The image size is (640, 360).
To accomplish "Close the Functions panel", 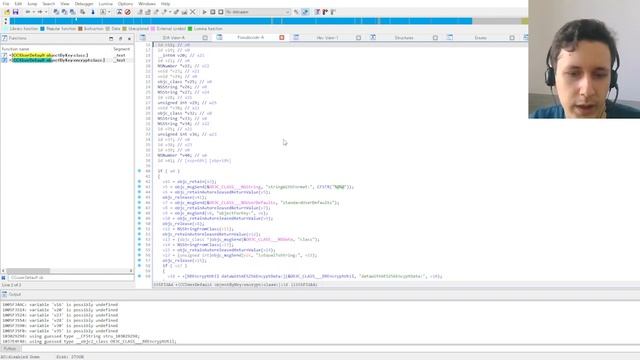I will pos(129,38).
